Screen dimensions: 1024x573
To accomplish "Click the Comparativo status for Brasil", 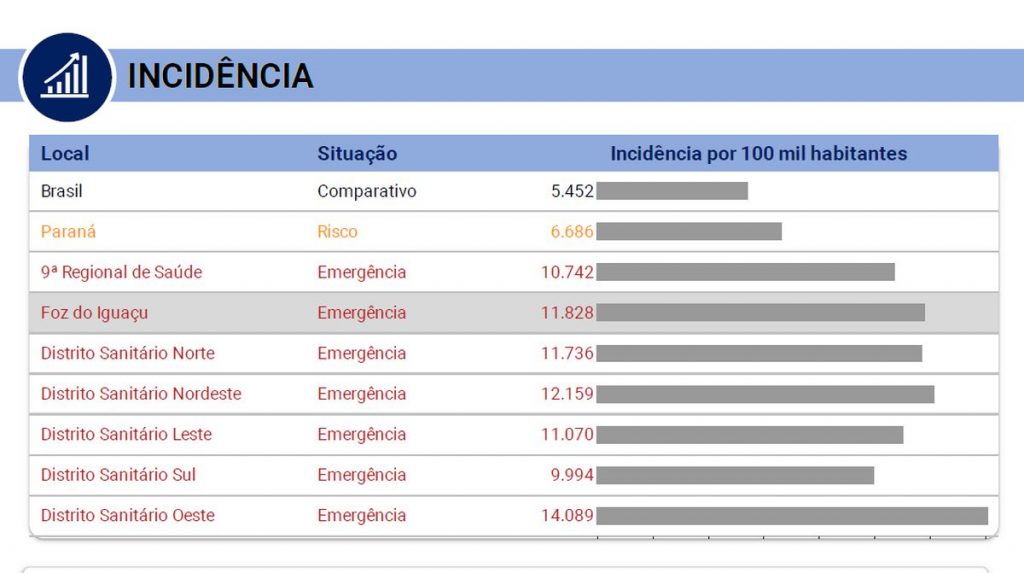I will pyautogui.click(x=367, y=191).
